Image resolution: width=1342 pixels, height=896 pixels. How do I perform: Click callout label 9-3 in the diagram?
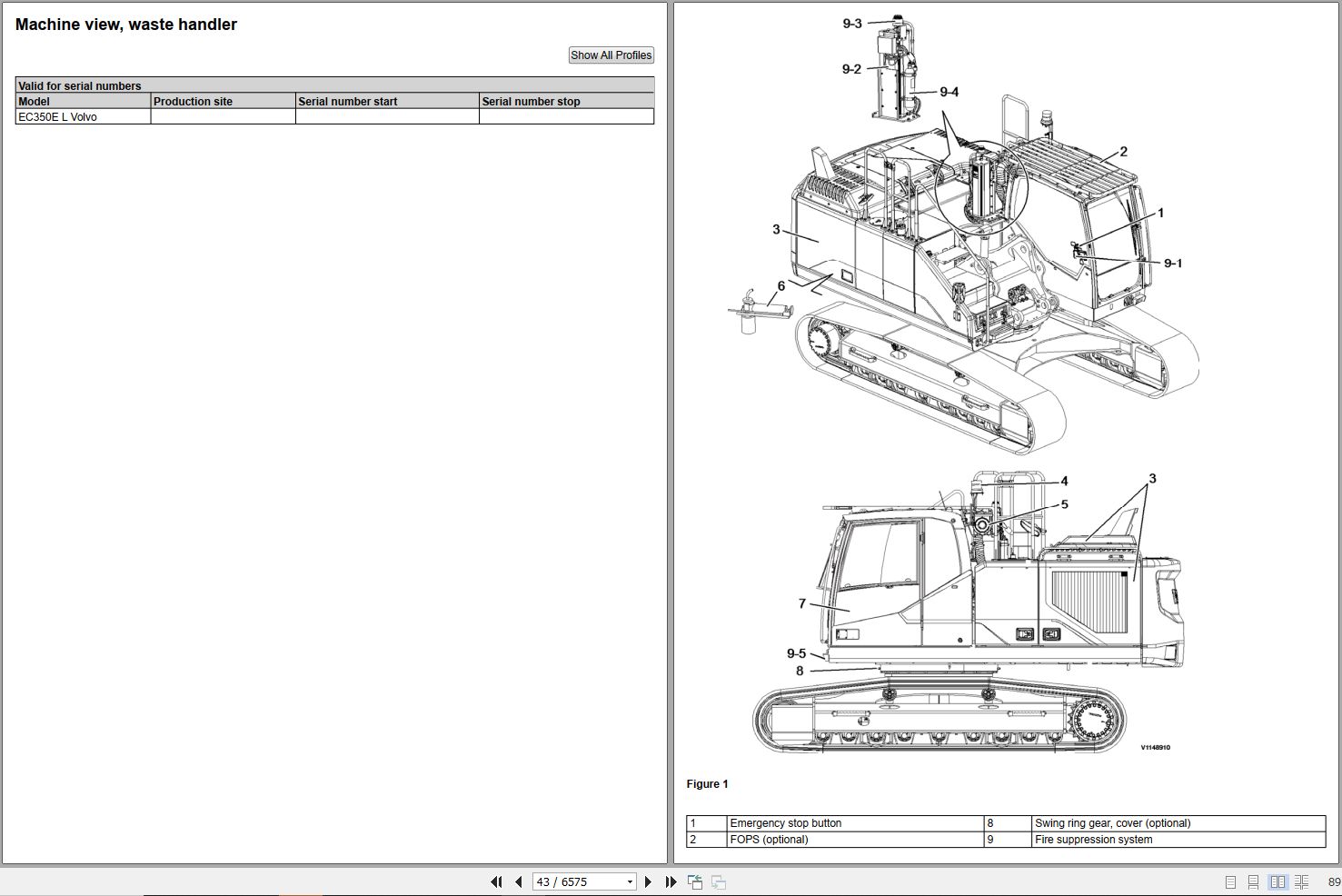pos(852,24)
